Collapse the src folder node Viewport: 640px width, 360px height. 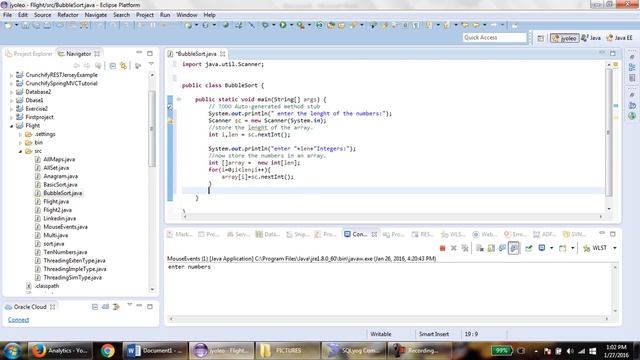point(20,151)
